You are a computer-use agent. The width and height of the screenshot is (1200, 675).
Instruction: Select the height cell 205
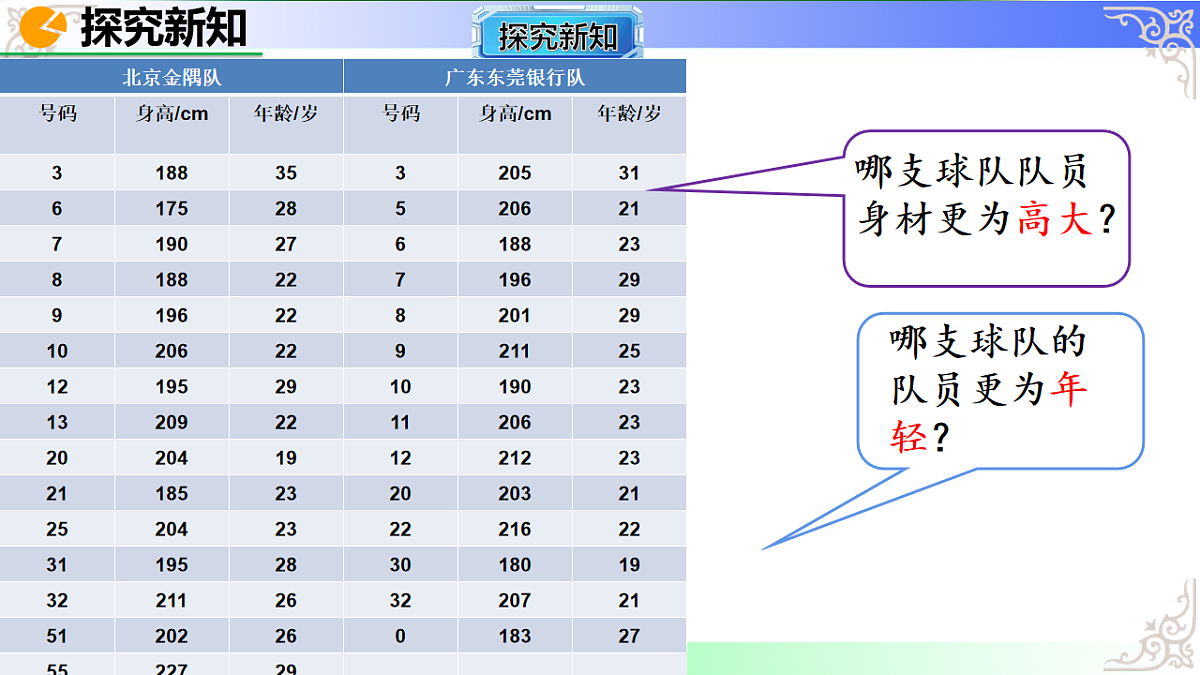point(515,173)
